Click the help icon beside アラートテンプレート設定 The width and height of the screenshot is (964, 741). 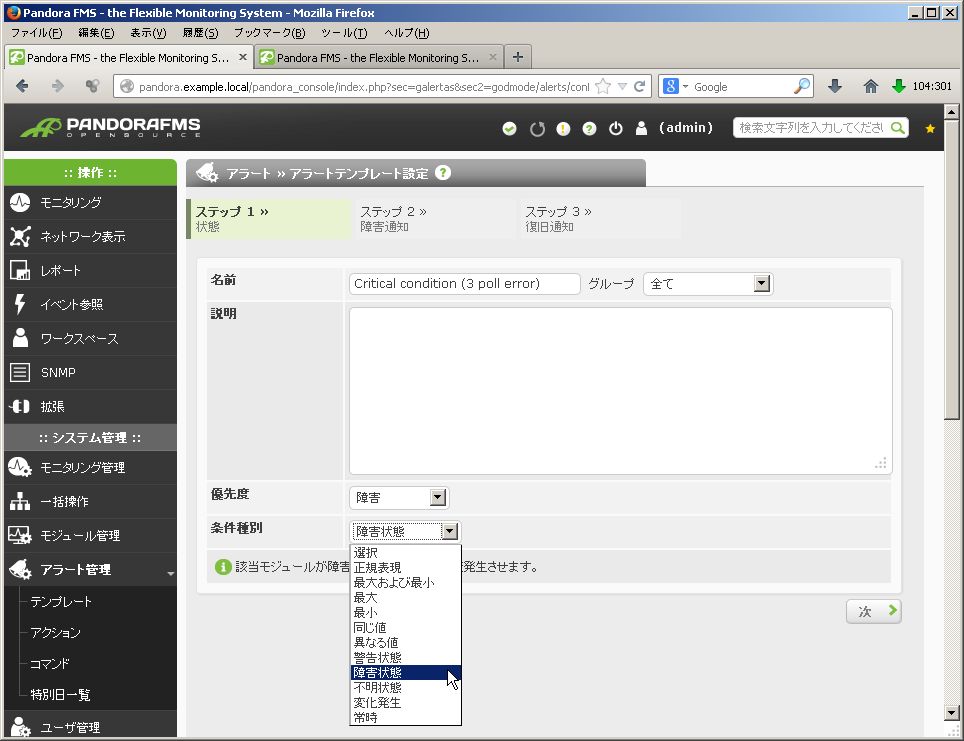(443, 173)
